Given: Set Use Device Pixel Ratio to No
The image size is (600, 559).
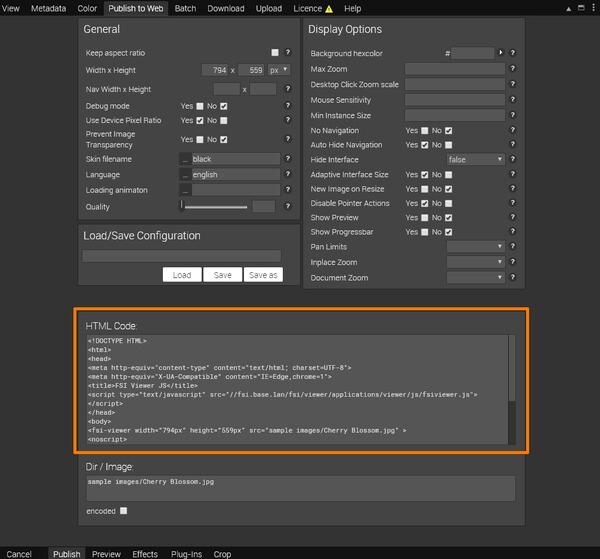Looking at the screenshot, I should coord(224,121).
